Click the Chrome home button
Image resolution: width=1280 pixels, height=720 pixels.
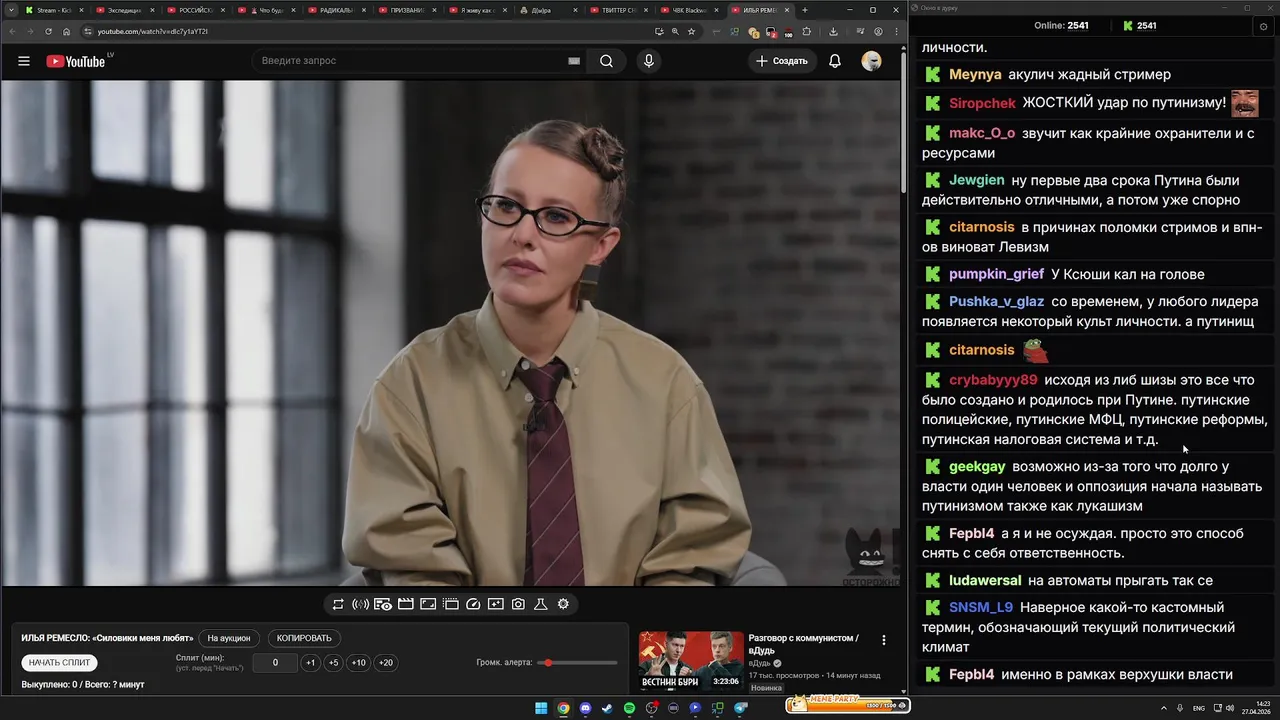tap(67, 31)
